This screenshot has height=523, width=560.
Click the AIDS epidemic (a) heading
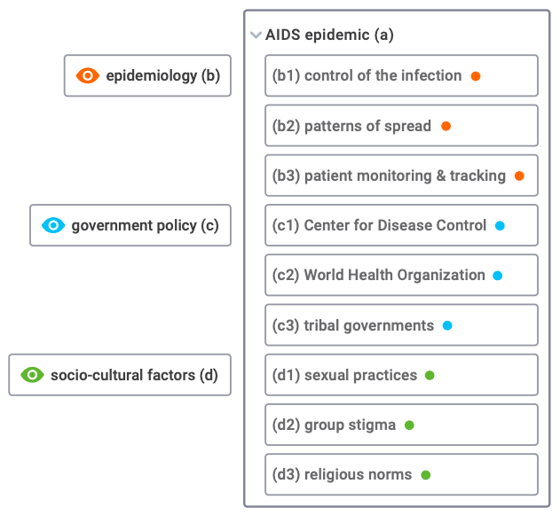(329, 35)
